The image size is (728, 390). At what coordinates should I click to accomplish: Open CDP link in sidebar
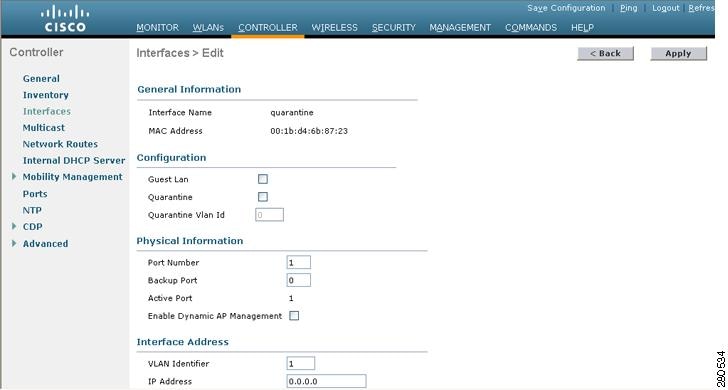pyautogui.click(x=32, y=227)
